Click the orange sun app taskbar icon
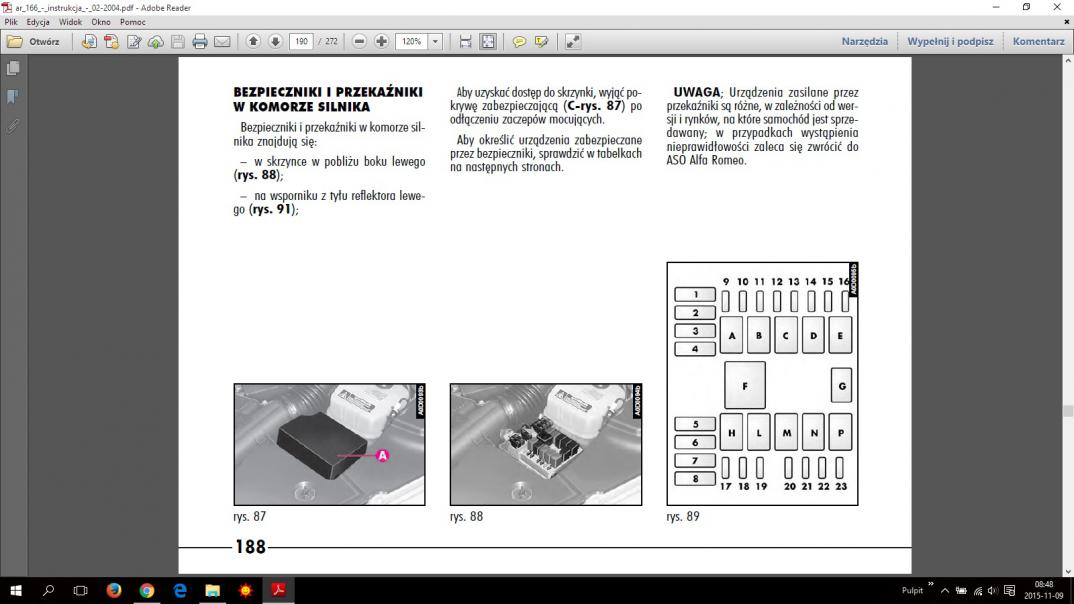Image resolution: width=1074 pixels, height=604 pixels. point(245,590)
